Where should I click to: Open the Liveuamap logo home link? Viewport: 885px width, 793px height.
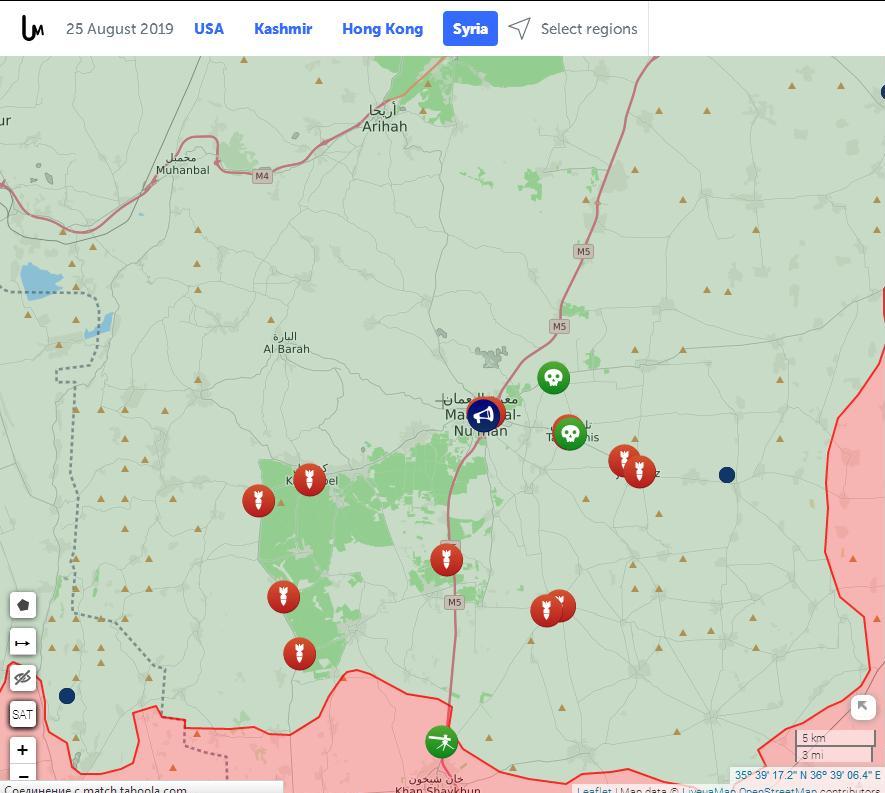tap(32, 28)
